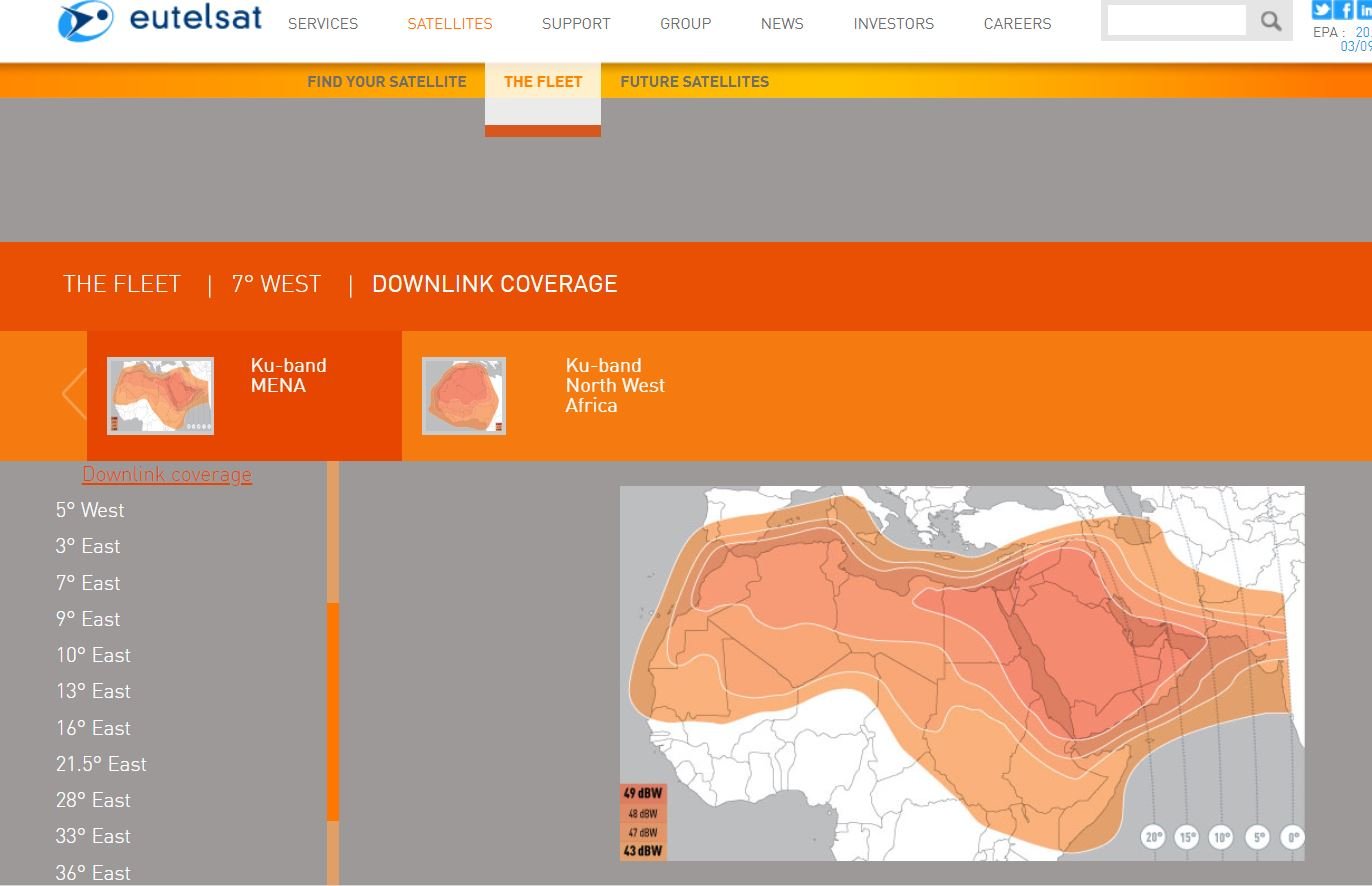Click the satellite list scrollbar
This screenshot has height=886, width=1372.
tap(333, 710)
